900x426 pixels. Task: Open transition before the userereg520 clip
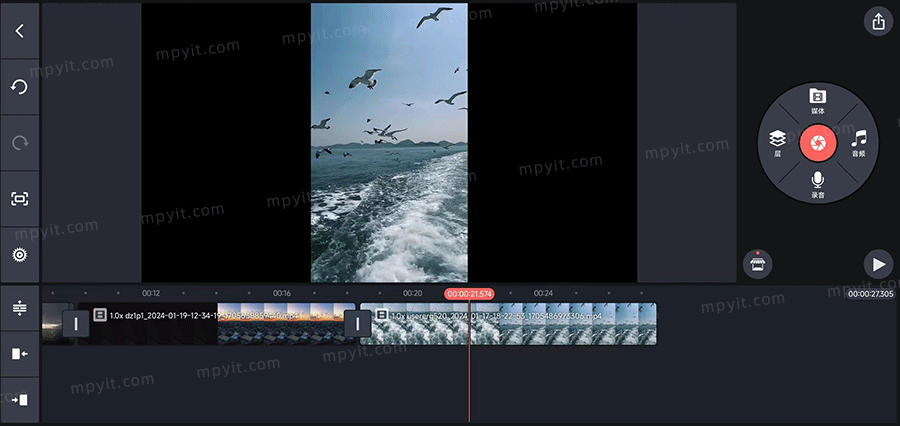click(358, 324)
